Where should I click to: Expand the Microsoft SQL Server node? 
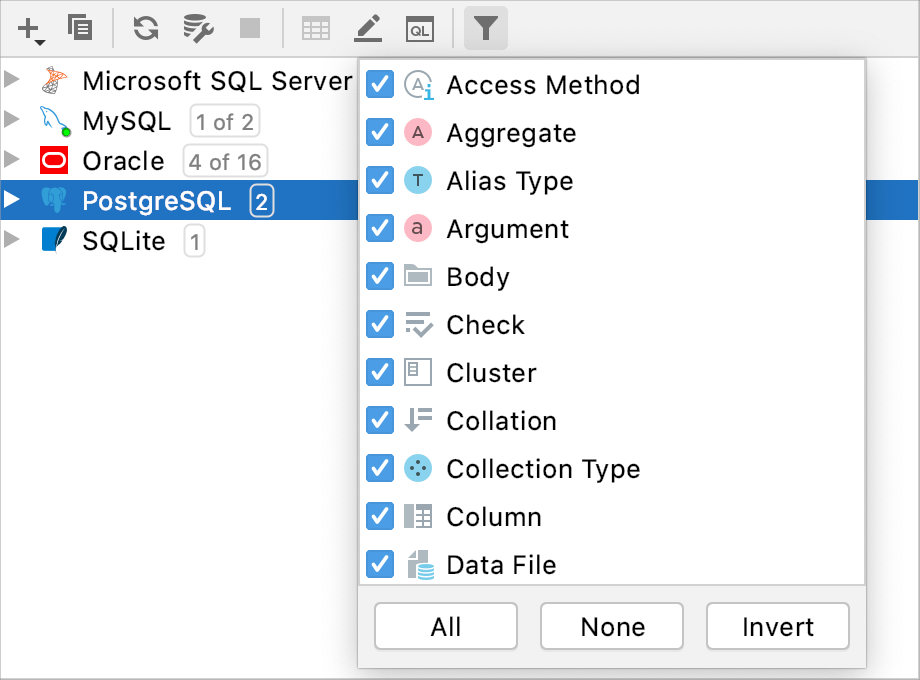click(x=12, y=81)
